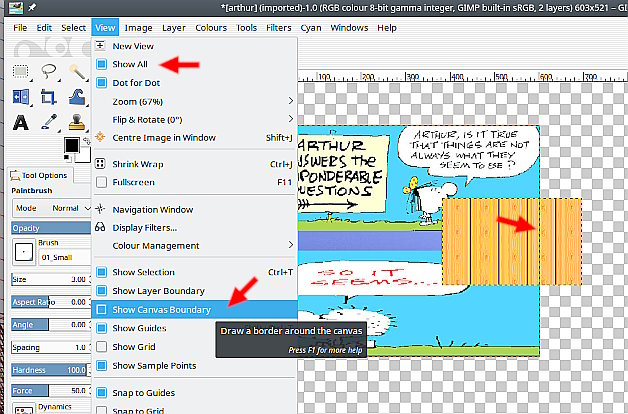Toggle the Fullscreen checkbox
The image size is (628, 414).
102,182
